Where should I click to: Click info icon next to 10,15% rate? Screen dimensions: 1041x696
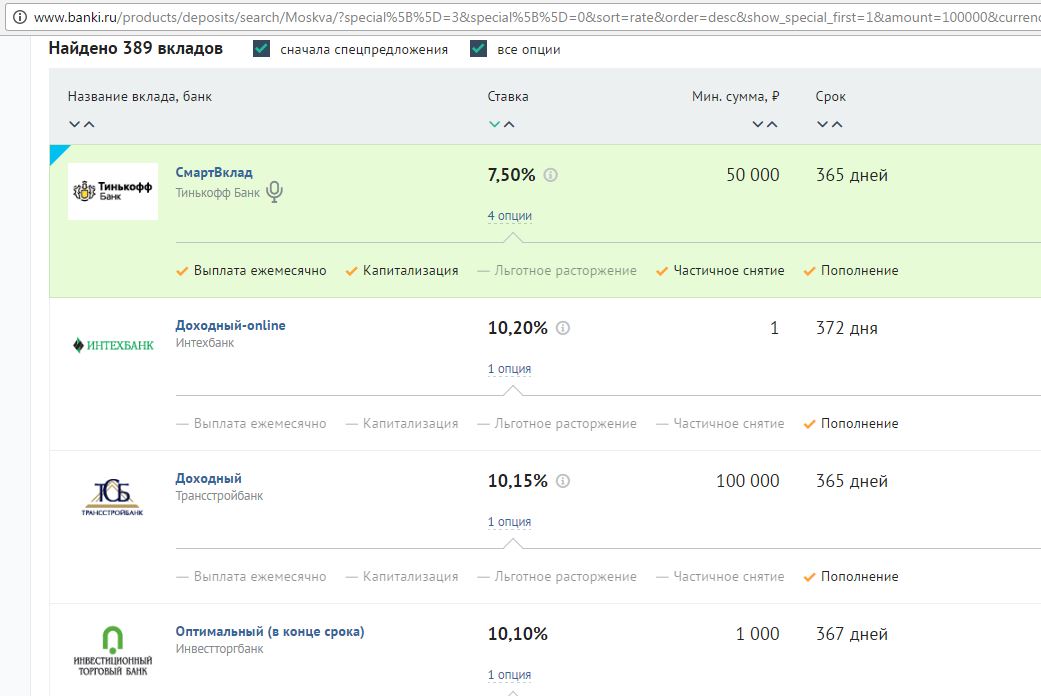pos(563,481)
